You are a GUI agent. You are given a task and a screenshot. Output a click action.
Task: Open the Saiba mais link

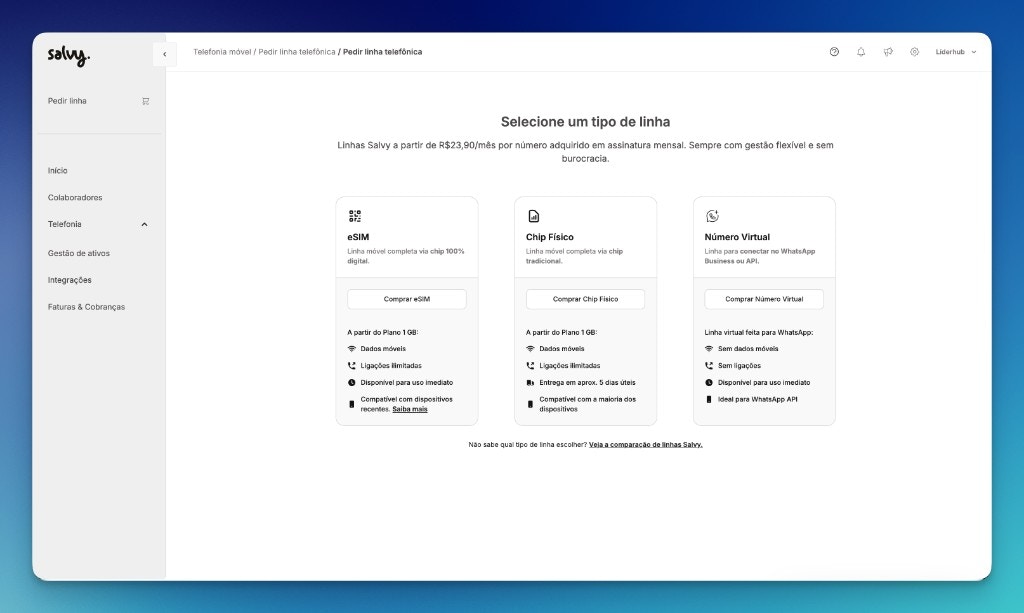click(x=409, y=407)
